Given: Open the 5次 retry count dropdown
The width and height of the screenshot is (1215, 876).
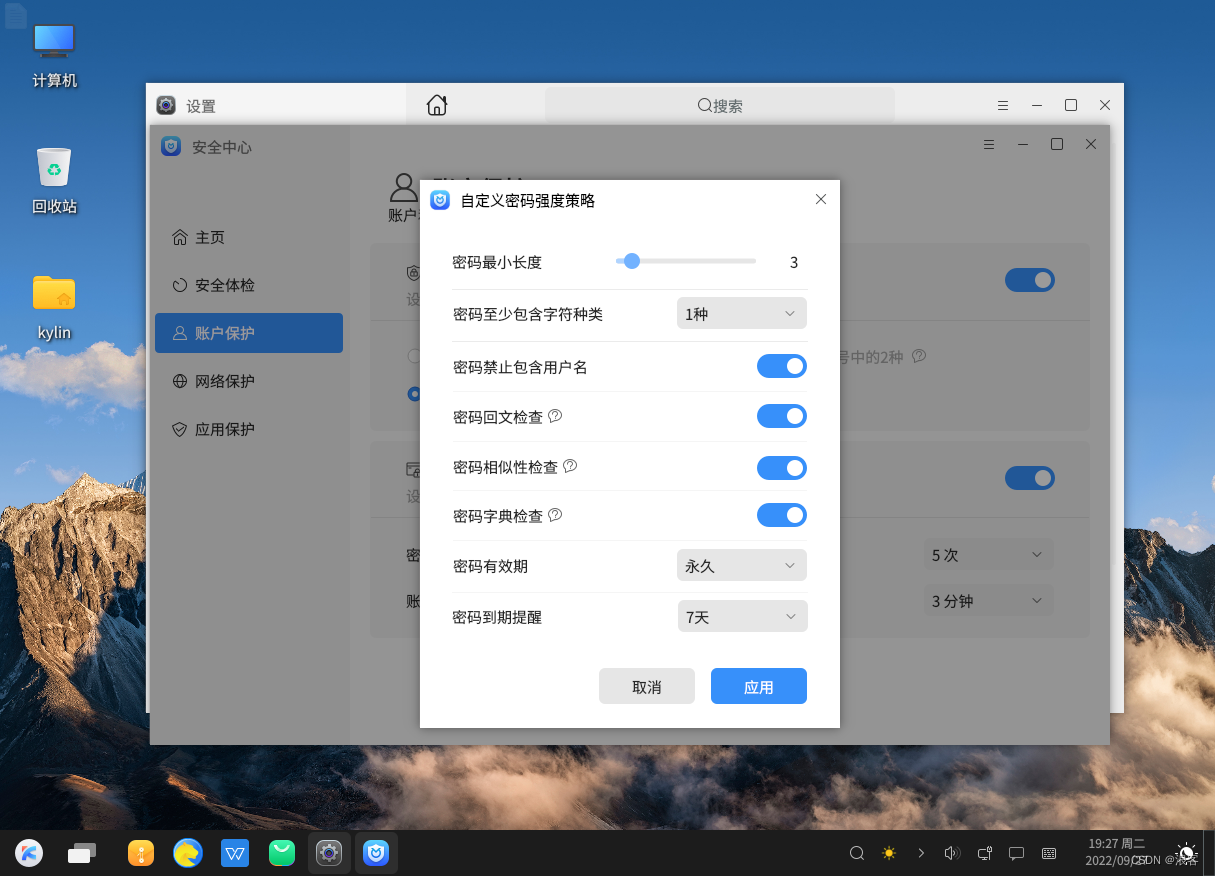Looking at the screenshot, I should click(988, 553).
